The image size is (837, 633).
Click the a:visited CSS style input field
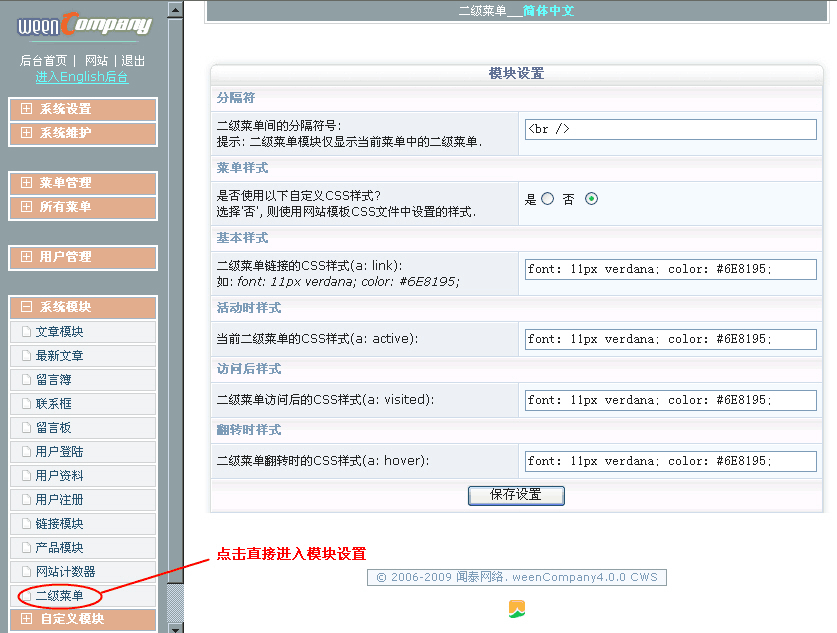point(670,400)
